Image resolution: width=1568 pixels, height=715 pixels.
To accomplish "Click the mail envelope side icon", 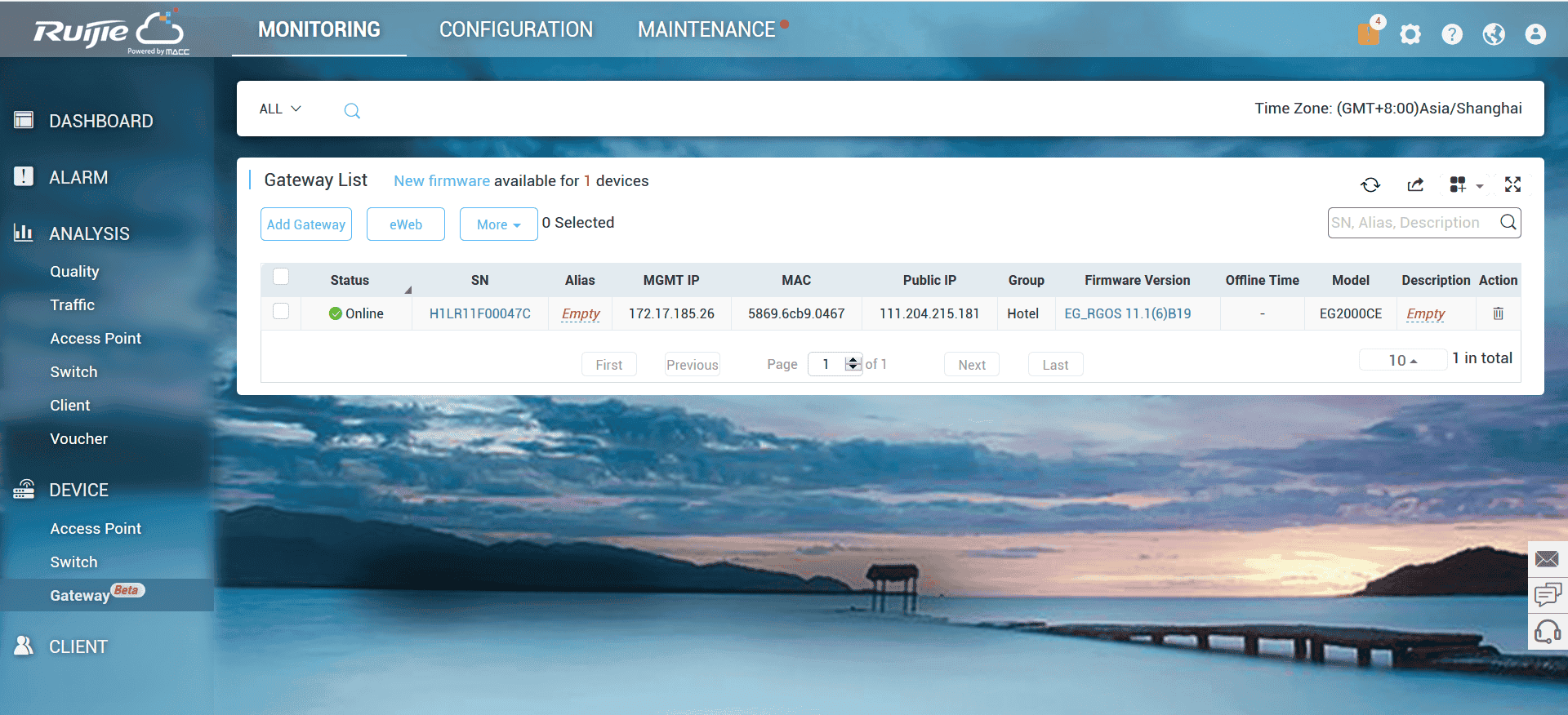I will pos(1547,559).
